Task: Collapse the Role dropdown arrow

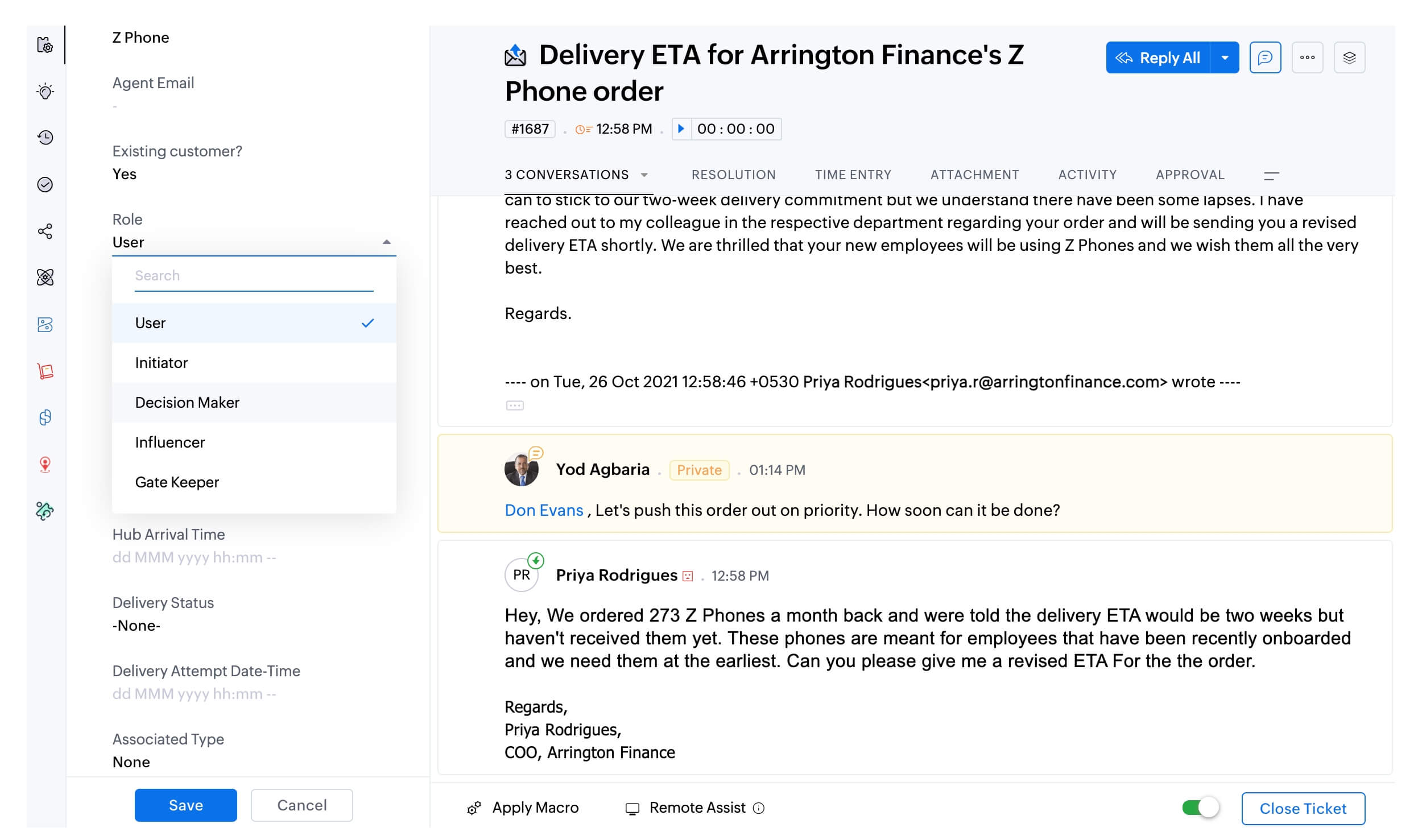Action: tap(387, 242)
